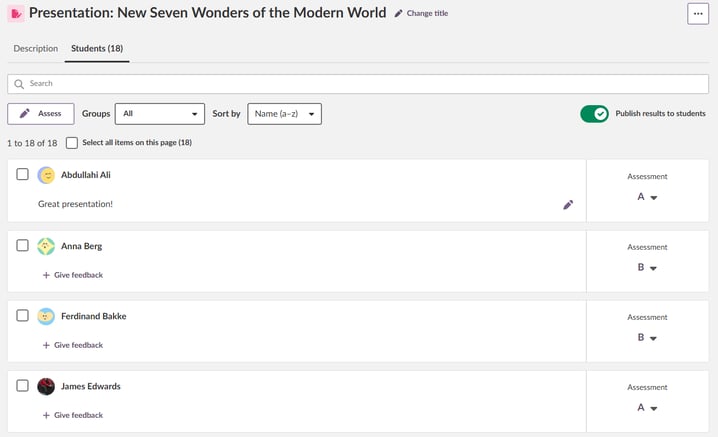The width and height of the screenshot is (718, 437).
Task: Open the three-dot more options menu
Action: click(698, 14)
